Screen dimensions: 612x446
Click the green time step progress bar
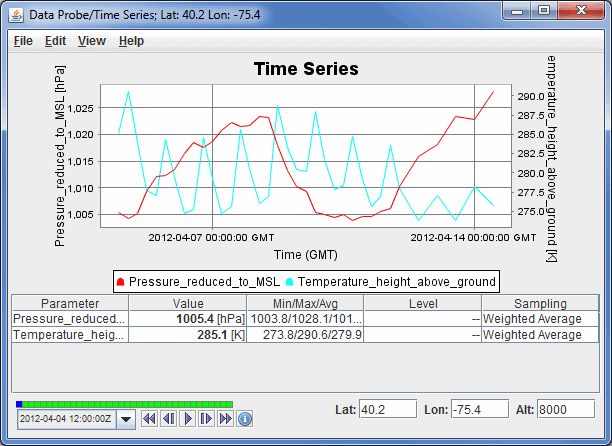point(128,404)
